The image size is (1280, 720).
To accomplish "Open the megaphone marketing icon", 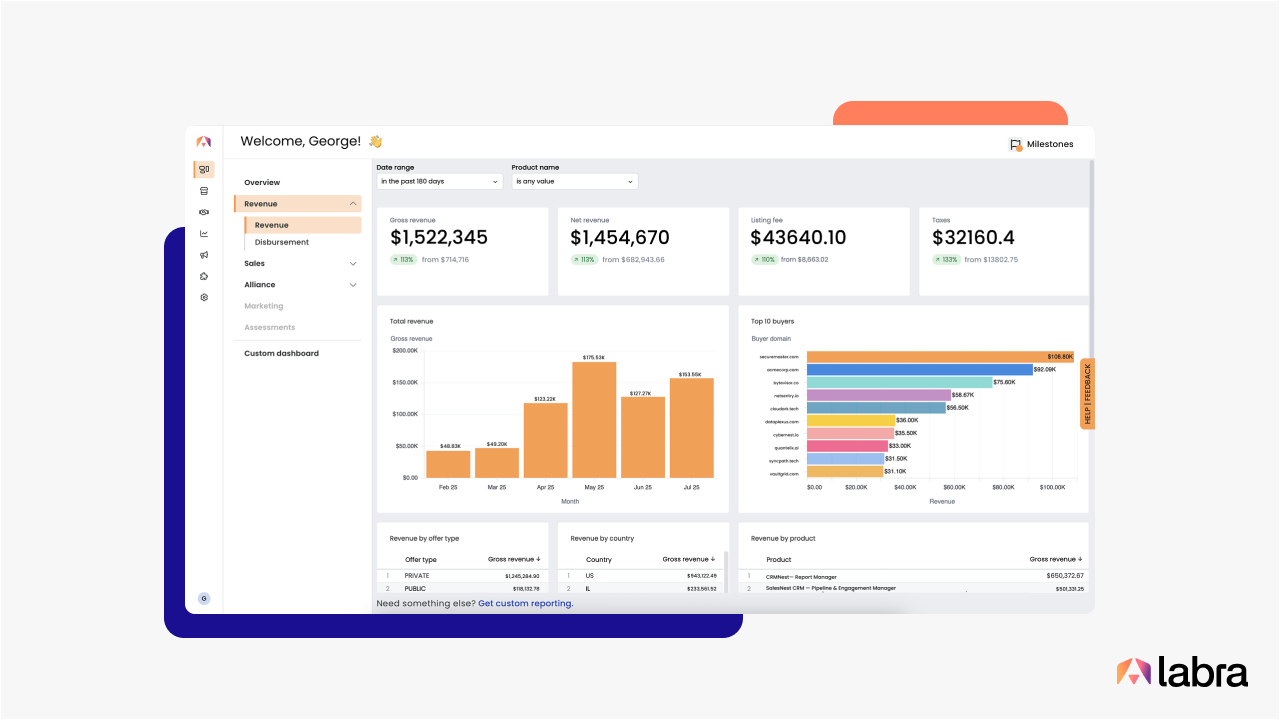I will [x=204, y=255].
